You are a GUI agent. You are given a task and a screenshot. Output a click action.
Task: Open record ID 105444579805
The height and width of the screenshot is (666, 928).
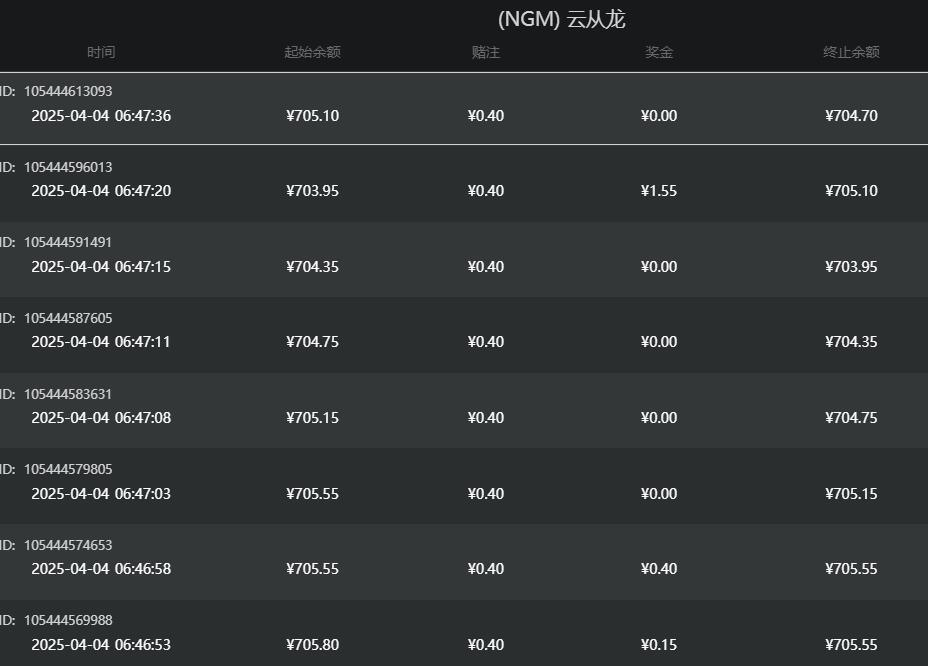click(x=68, y=469)
